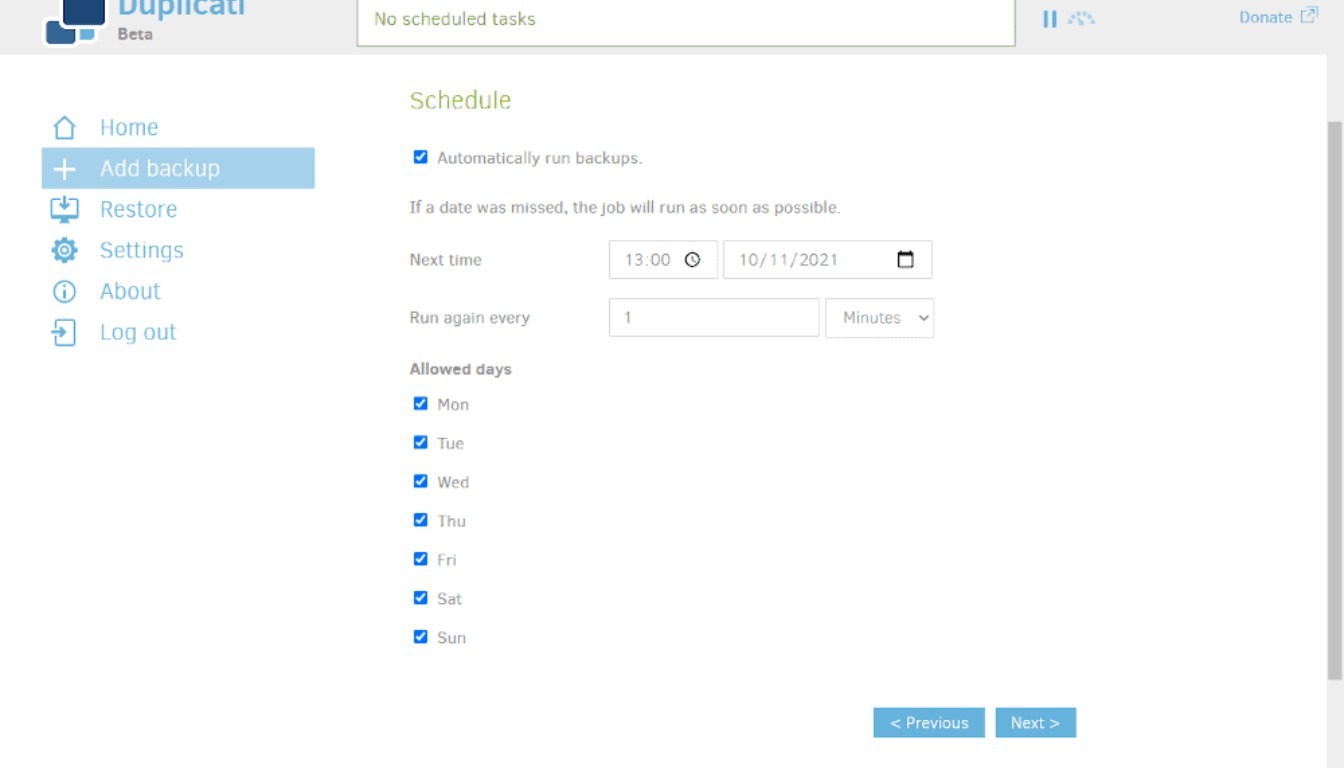Screen dimensions: 1344x768
Task: Click the Schedule heading text
Action: point(460,100)
